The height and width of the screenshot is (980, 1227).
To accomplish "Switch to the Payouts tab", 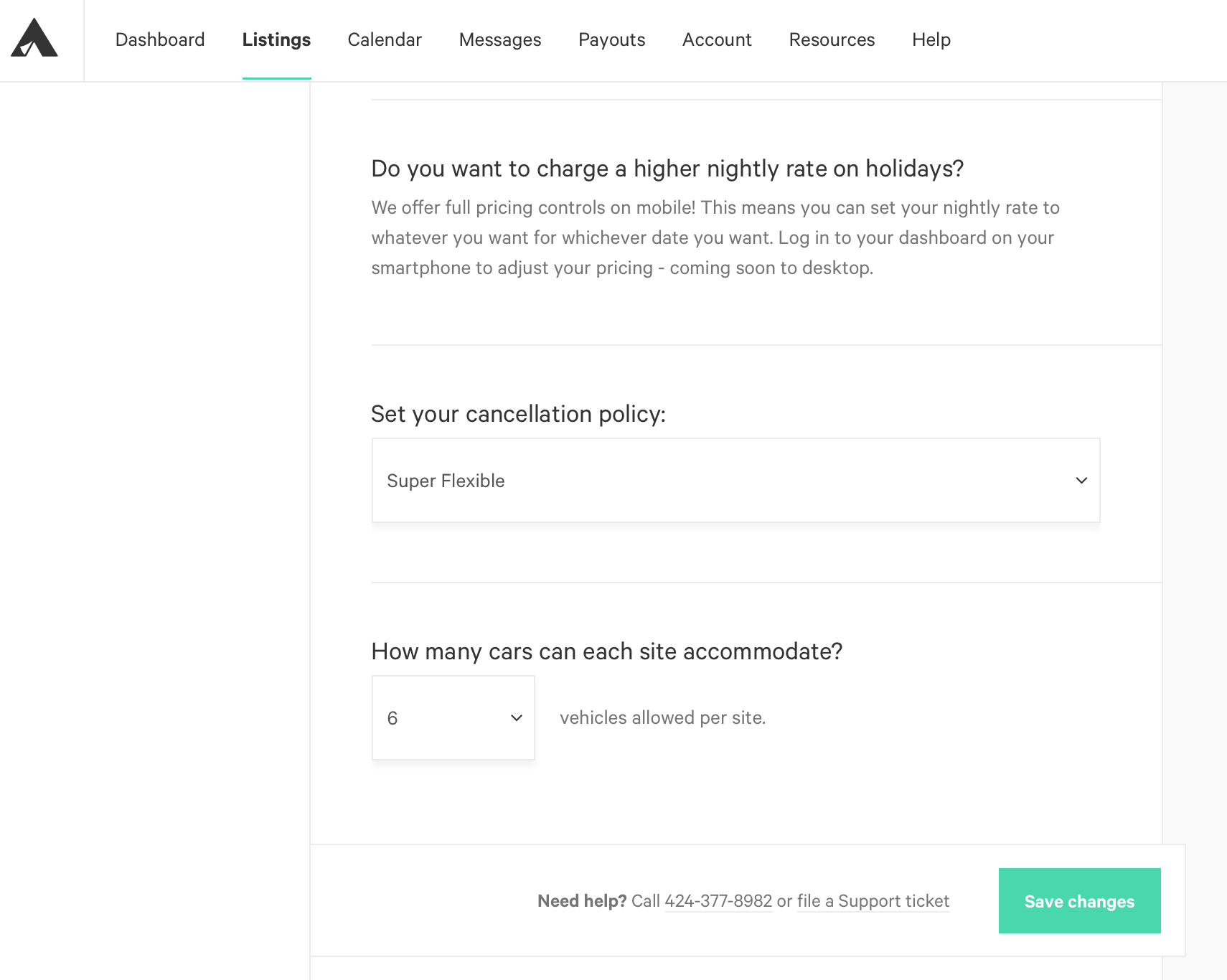I will [612, 39].
